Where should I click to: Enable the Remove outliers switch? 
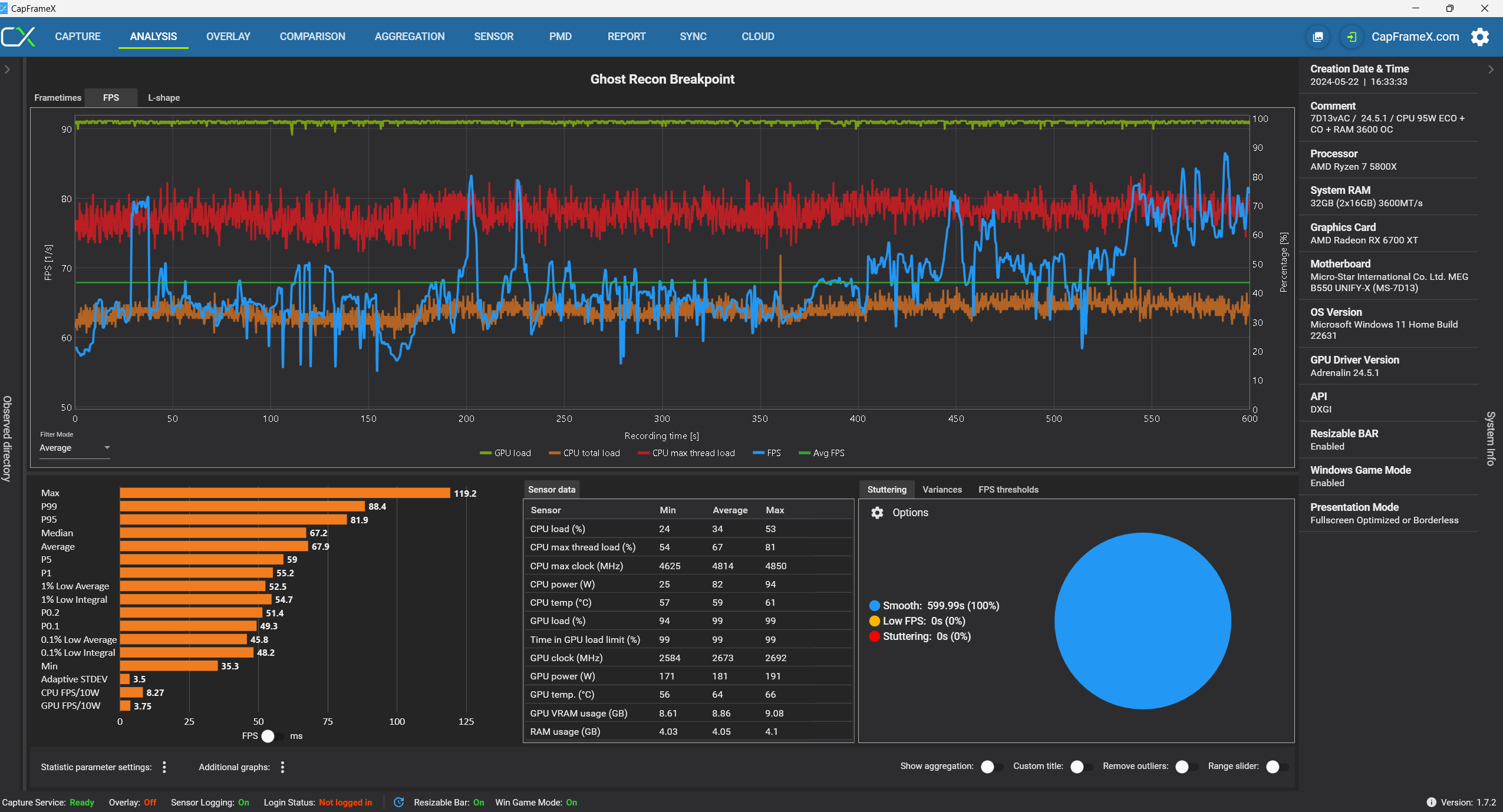(1186, 767)
